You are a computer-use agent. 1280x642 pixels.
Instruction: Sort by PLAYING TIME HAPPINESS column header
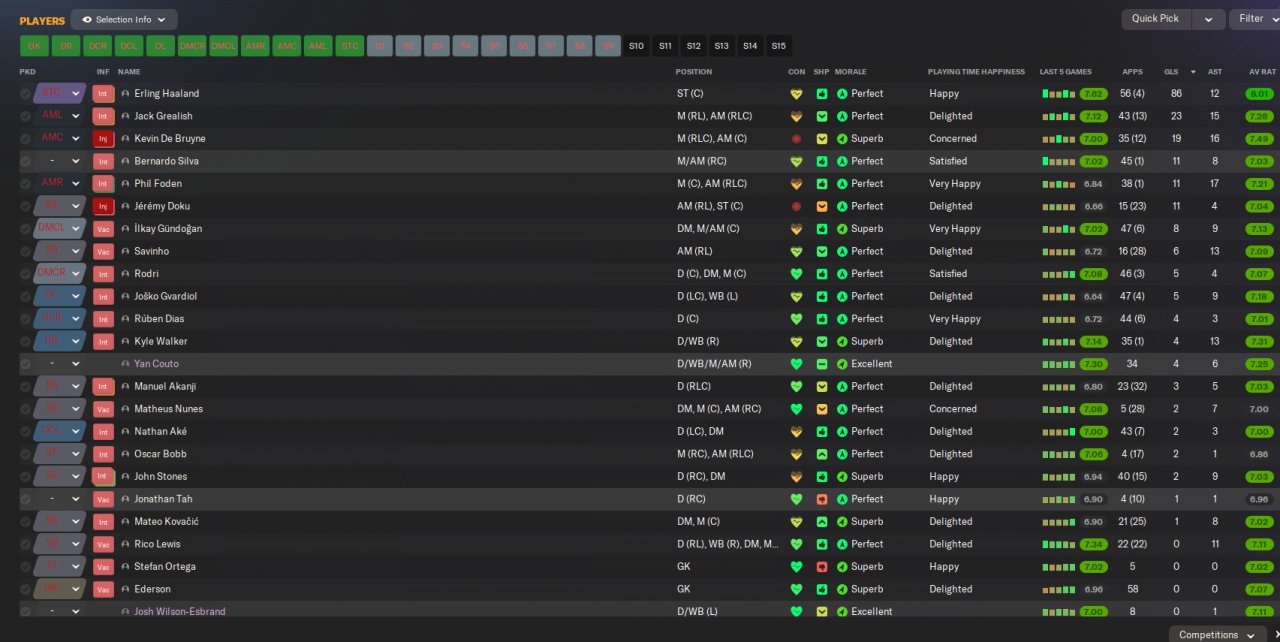[x=976, y=72]
